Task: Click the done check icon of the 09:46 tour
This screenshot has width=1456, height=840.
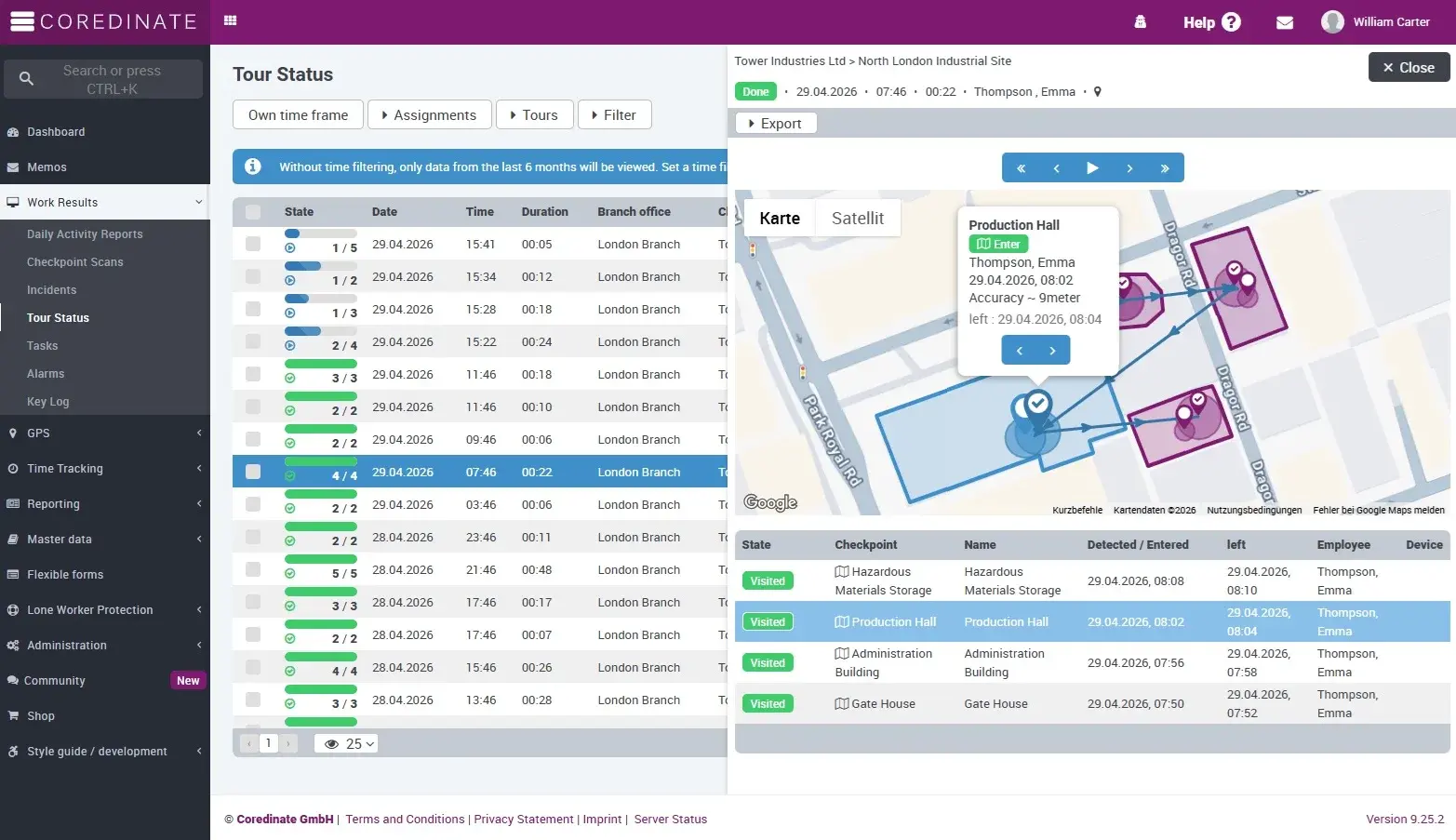Action: click(x=290, y=444)
